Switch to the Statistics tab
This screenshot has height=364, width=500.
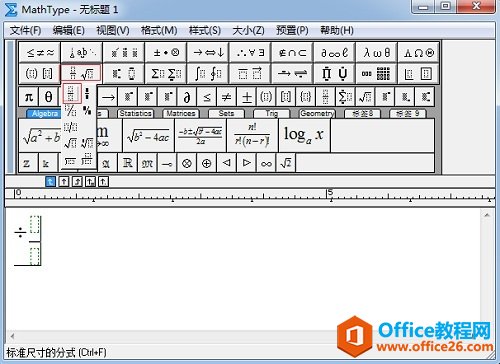[135, 114]
